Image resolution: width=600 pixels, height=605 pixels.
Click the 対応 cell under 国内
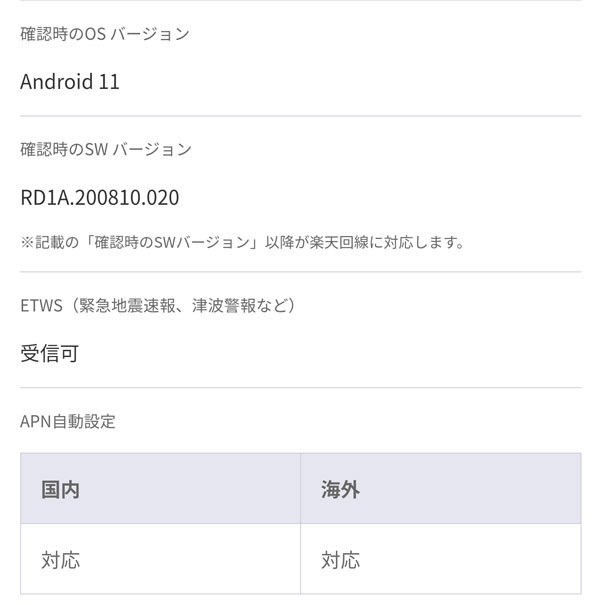[x=160, y=559]
